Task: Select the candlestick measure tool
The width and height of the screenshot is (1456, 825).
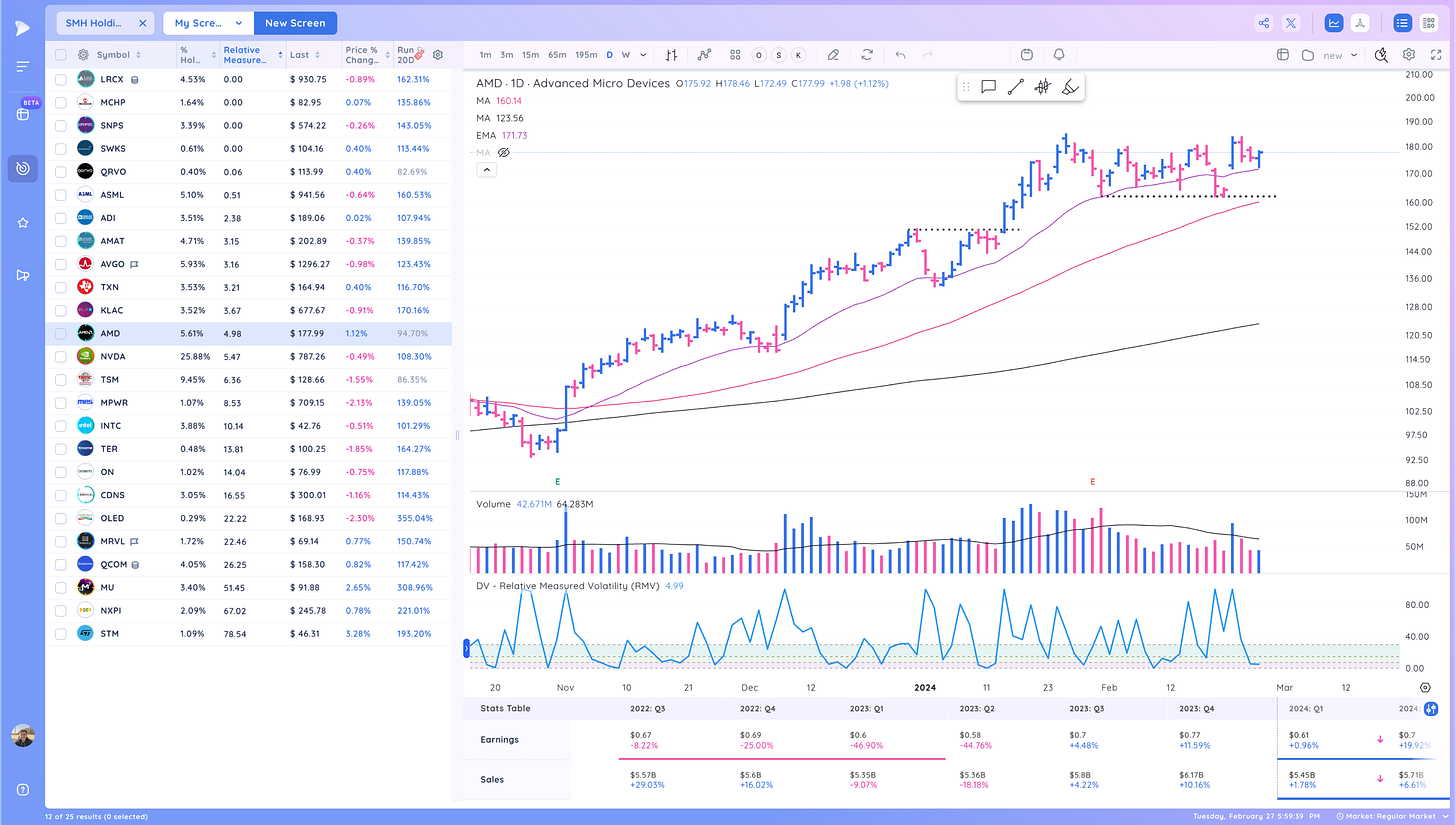Action: 1042,87
